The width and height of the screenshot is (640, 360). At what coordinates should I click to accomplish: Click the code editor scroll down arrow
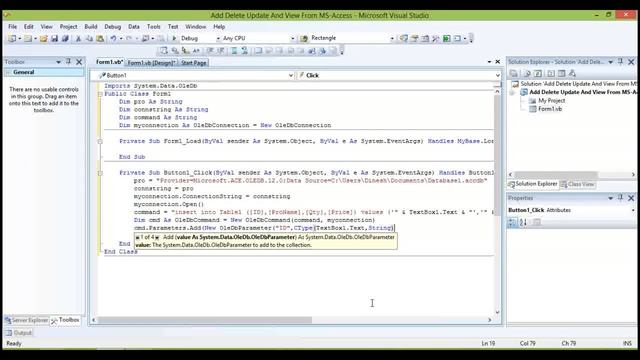pyautogui.click(x=497, y=312)
